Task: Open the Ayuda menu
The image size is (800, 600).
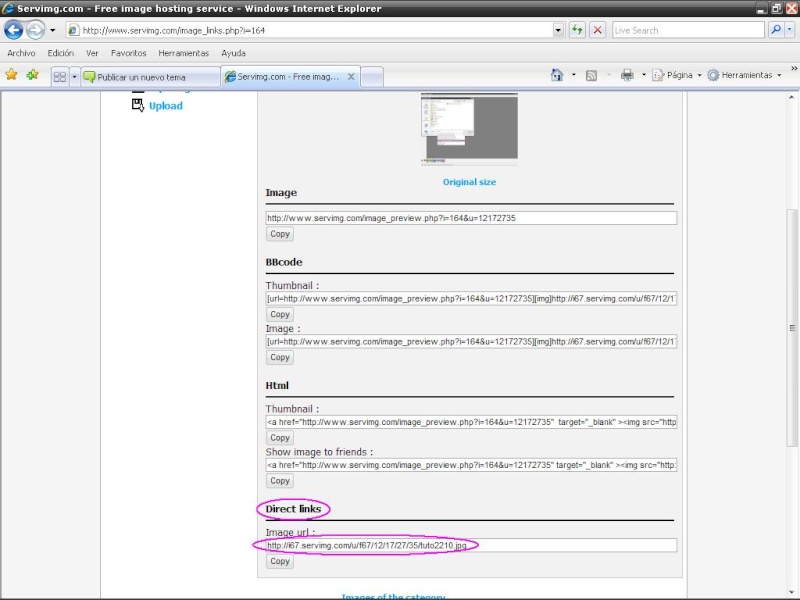Action: (x=233, y=53)
